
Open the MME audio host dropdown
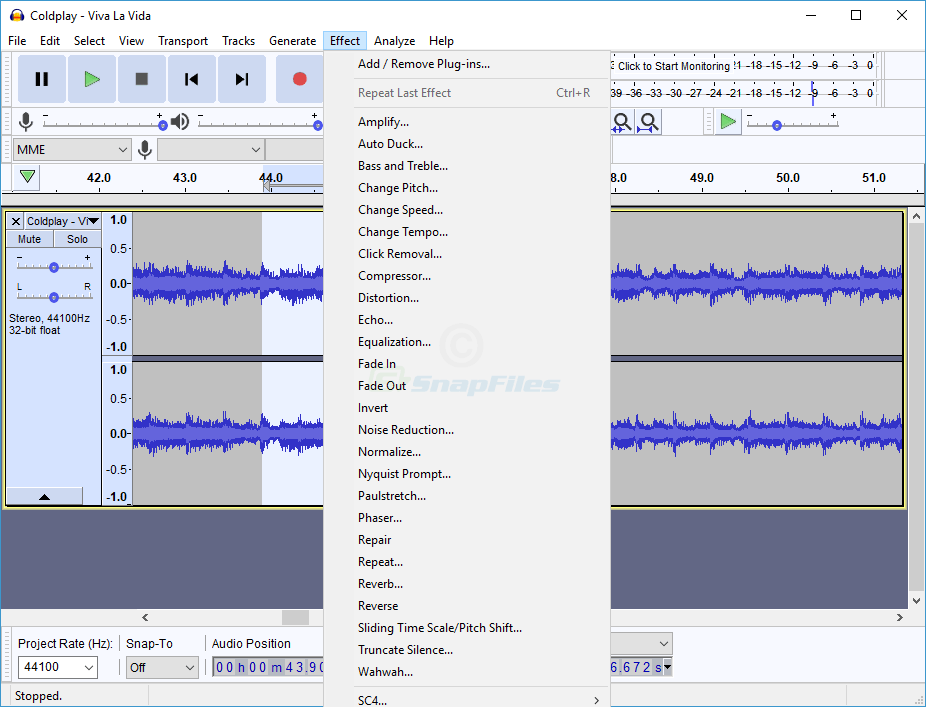point(70,148)
